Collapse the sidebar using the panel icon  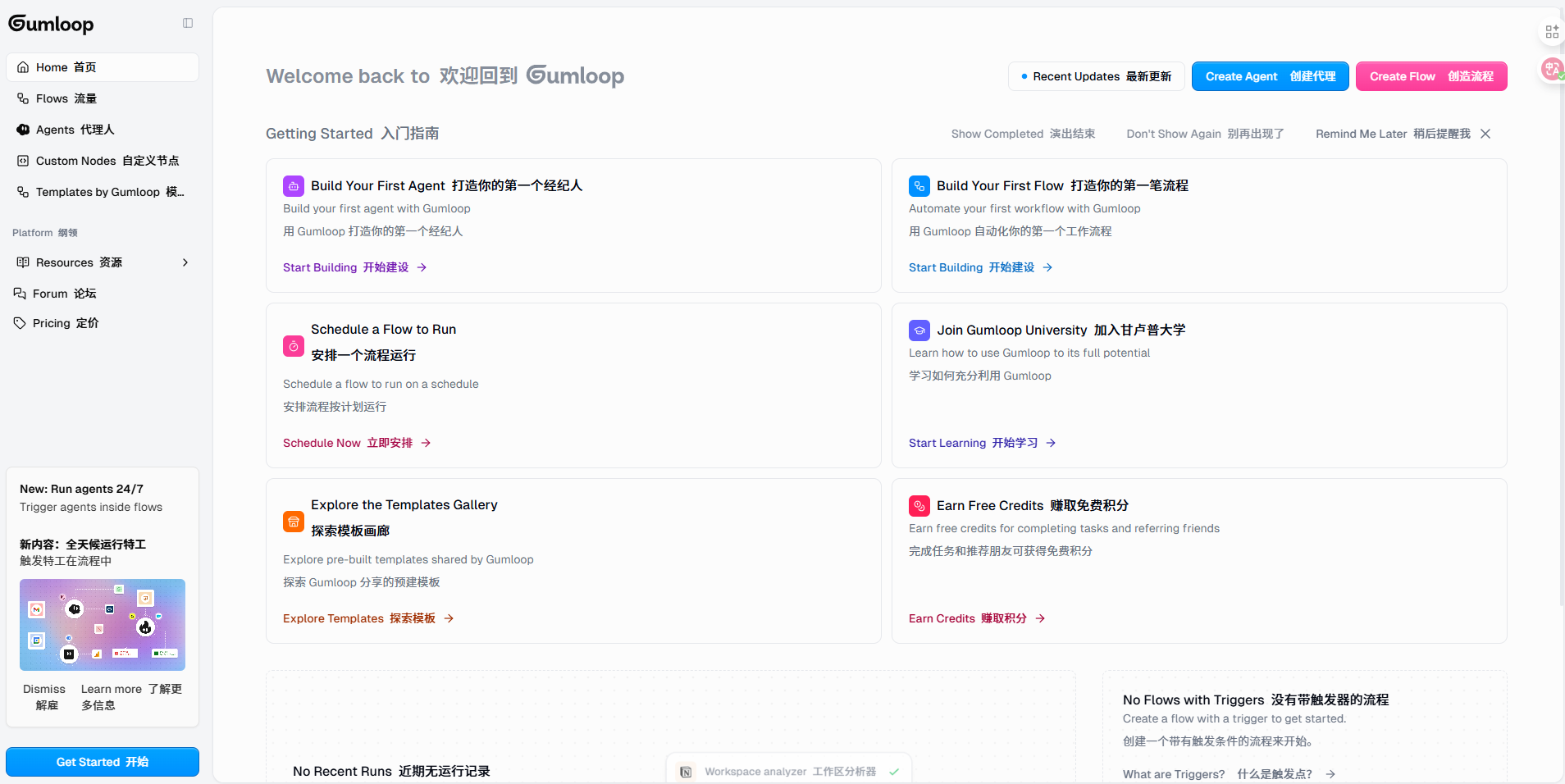[x=188, y=23]
